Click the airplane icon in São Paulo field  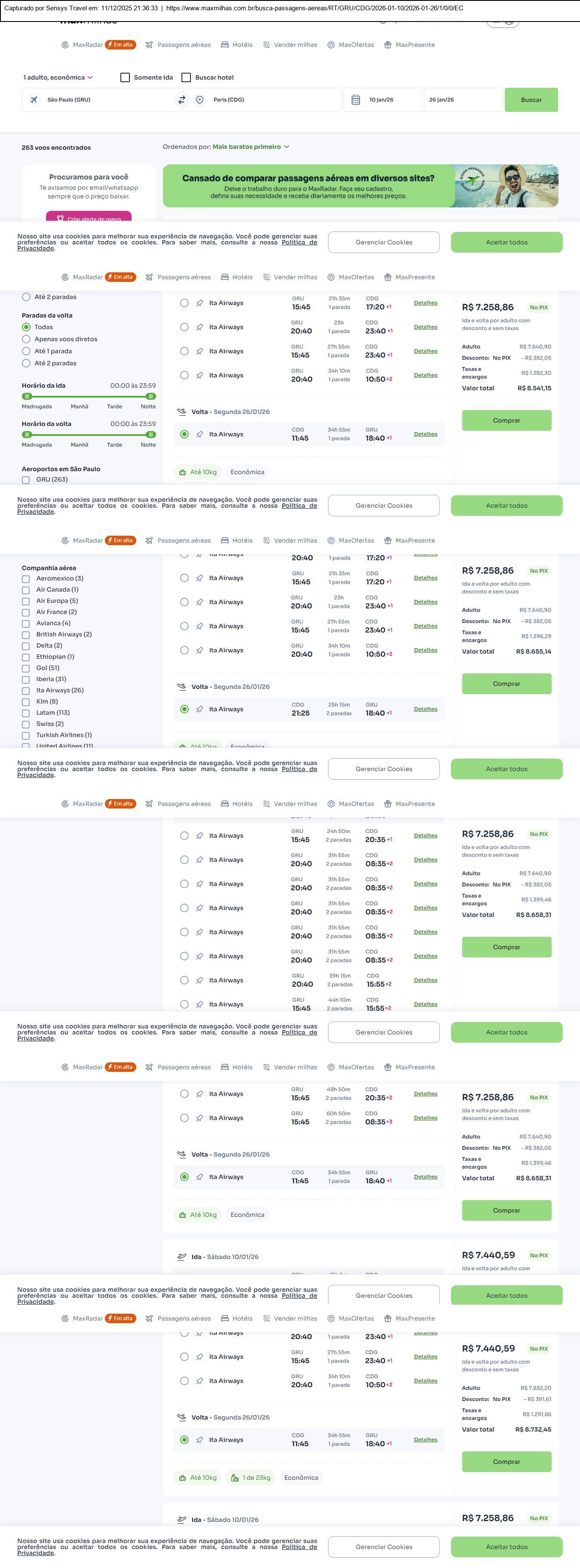point(34,100)
